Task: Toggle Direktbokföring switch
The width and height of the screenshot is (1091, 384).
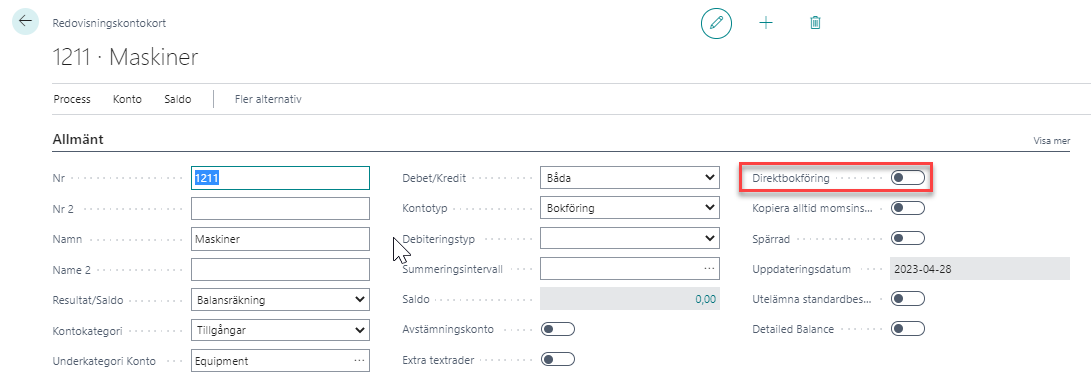Action: click(x=908, y=178)
